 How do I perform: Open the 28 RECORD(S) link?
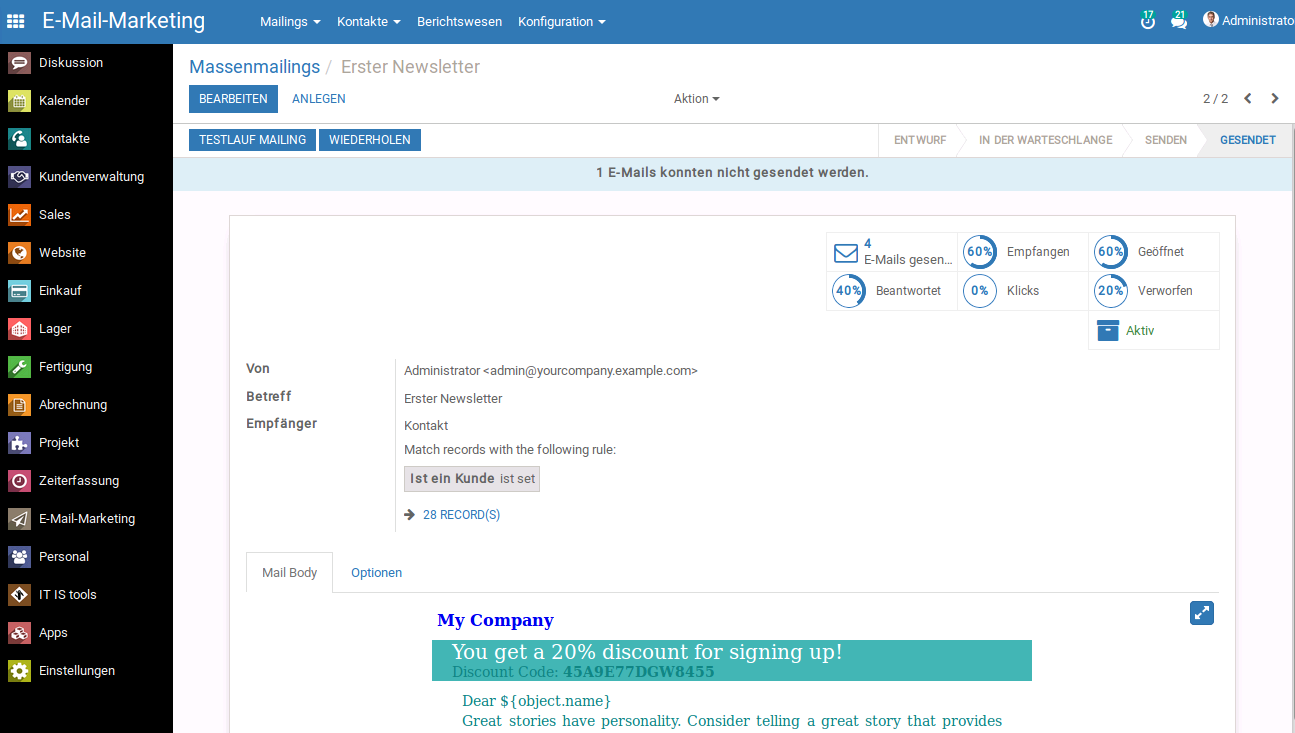tap(461, 515)
